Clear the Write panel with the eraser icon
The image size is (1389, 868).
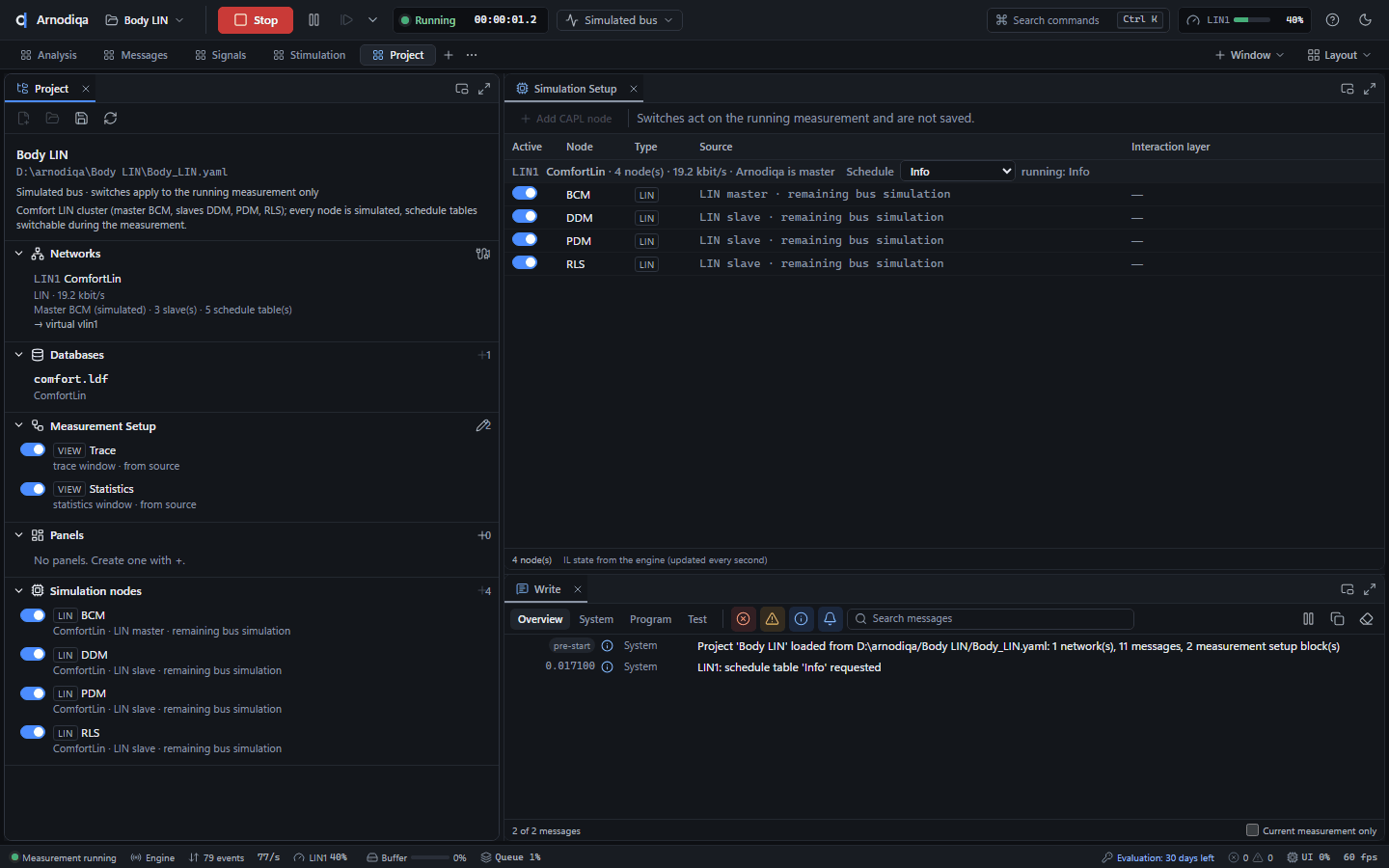(1366, 619)
